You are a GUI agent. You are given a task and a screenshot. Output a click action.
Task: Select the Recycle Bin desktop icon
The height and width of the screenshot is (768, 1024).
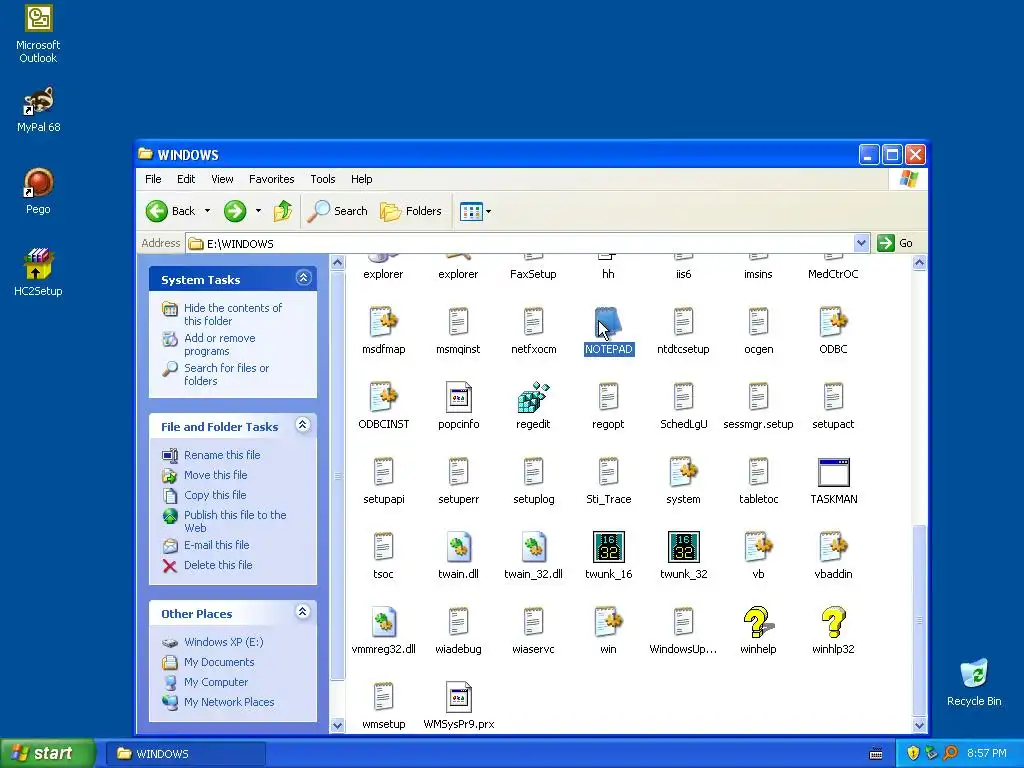[974, 675]
